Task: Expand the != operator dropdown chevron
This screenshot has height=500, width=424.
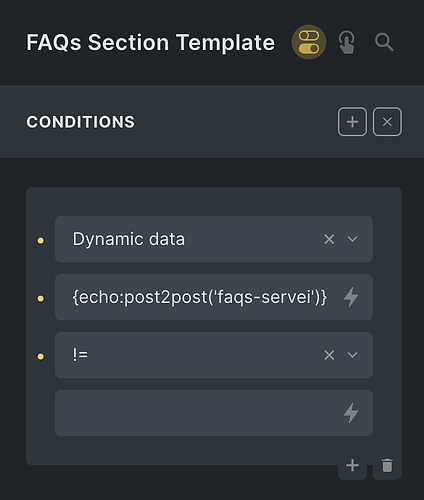Action: [352, 355]
